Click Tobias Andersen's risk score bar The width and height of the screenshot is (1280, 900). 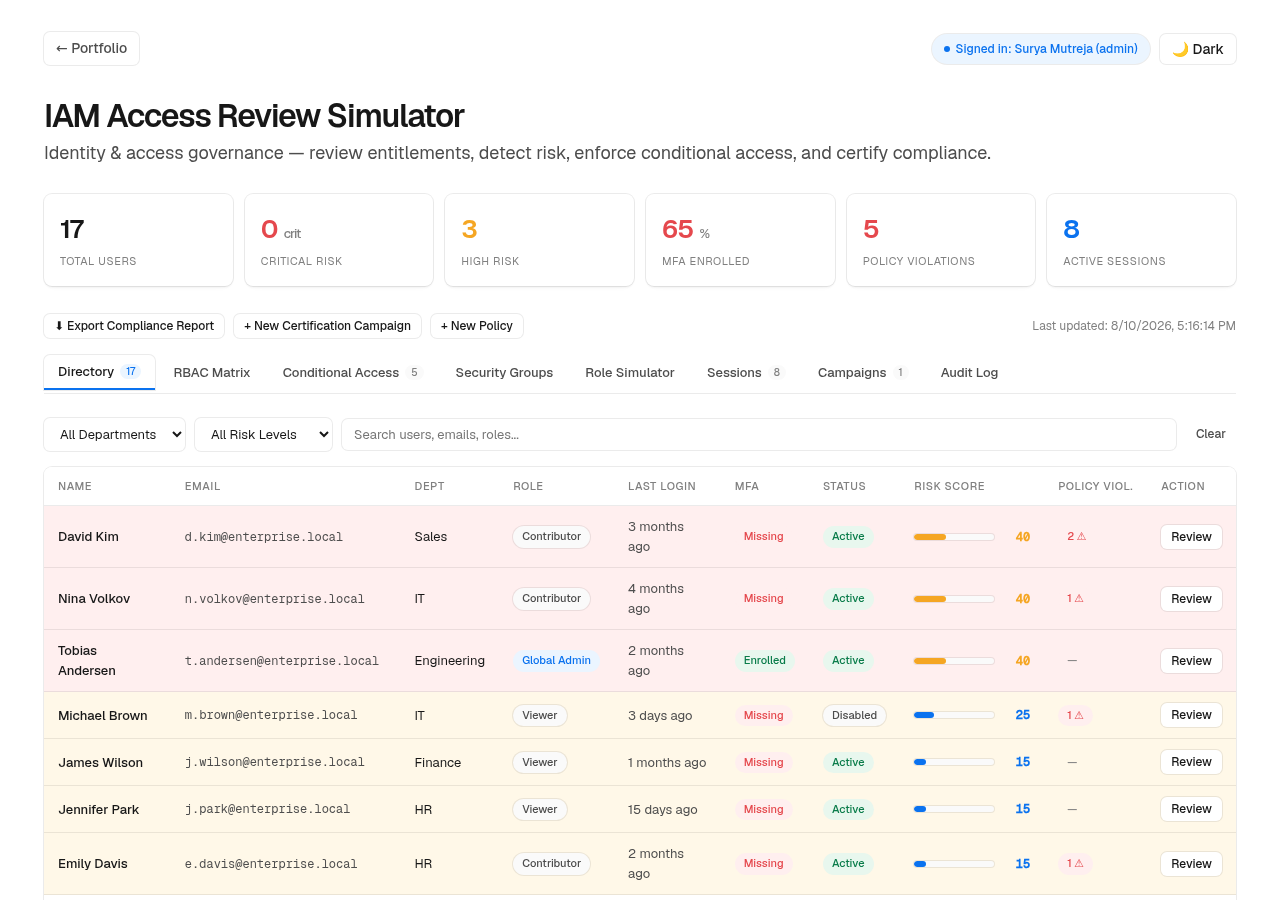954,661
